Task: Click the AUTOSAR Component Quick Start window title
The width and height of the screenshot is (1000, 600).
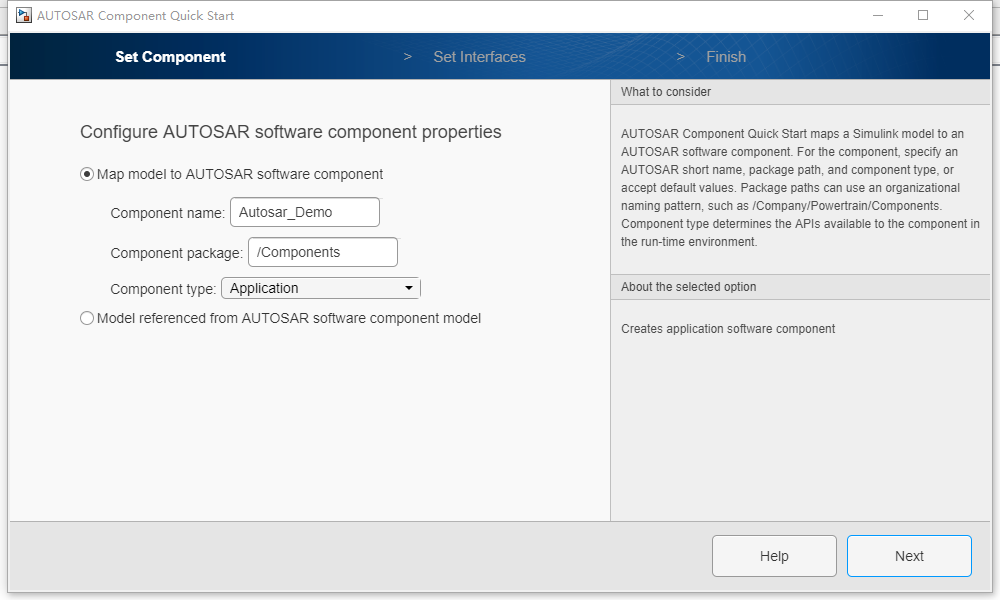Action: (x=135, y=15)
